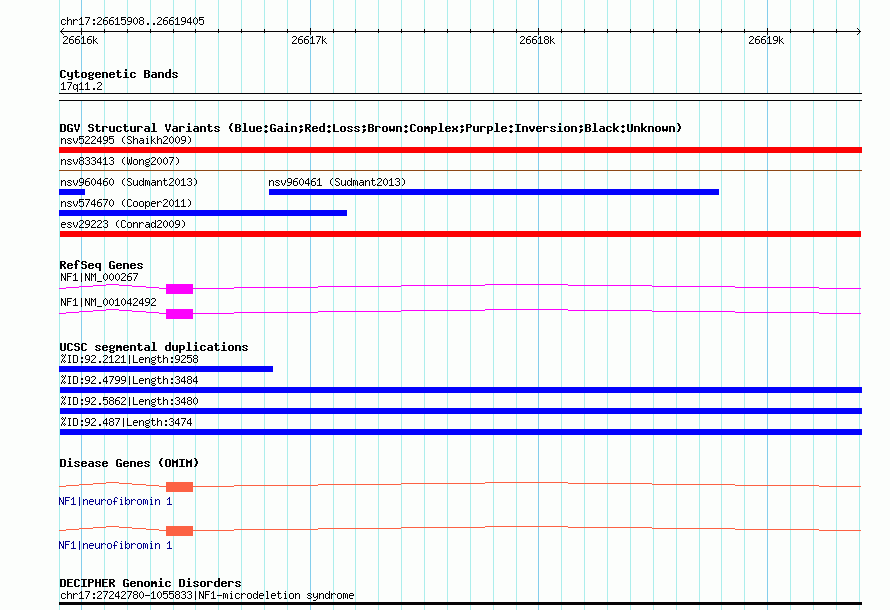This screenshot has width=890, height=610.
Task: Click the DECIPHER black disorder bar
Action: (460, 604)
